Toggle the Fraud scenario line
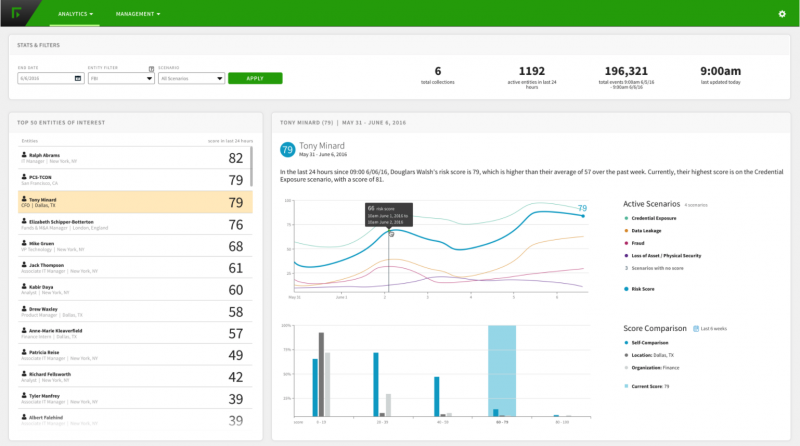The image size is (800, 446). (x=634, y=243)
